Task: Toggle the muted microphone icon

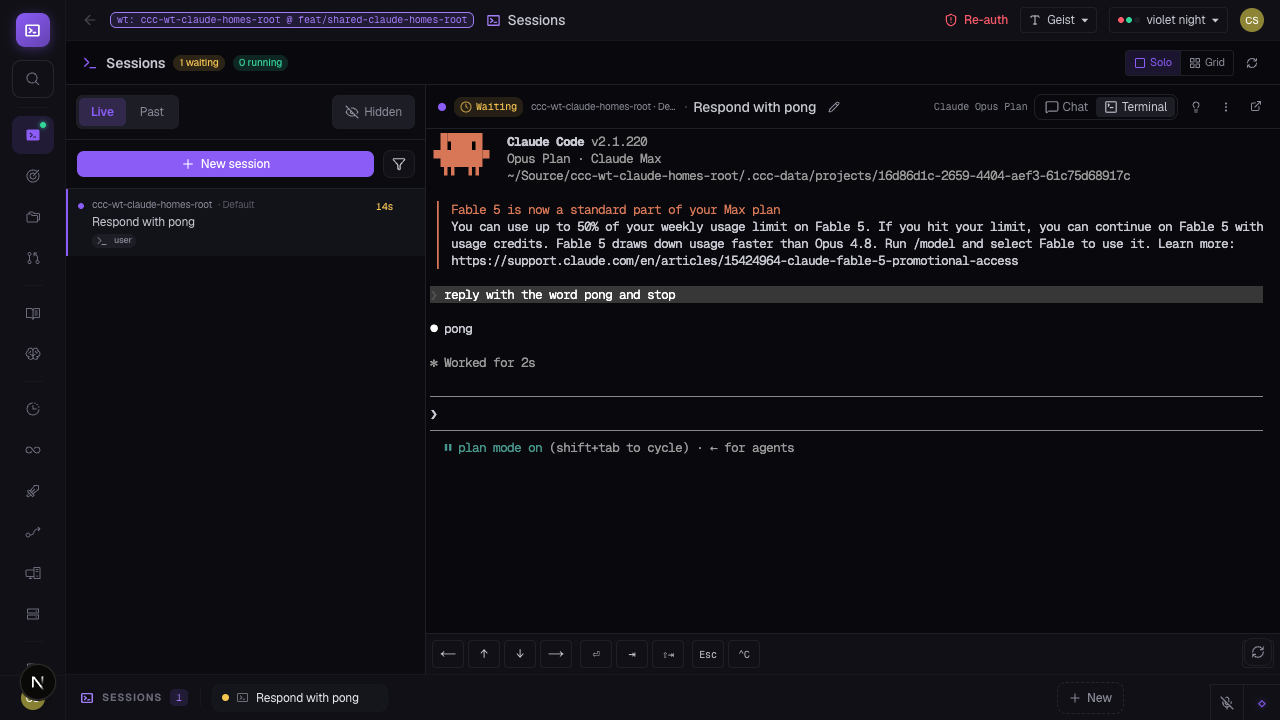Action: [x=1227, y=703]
